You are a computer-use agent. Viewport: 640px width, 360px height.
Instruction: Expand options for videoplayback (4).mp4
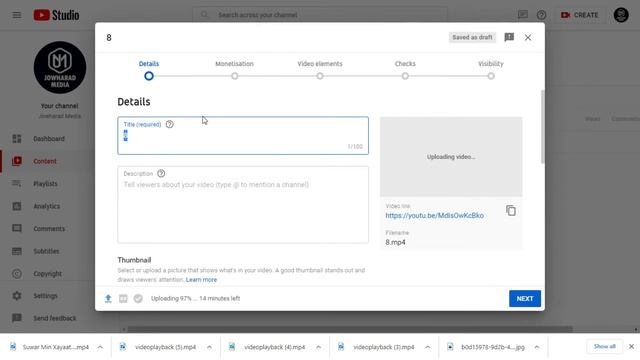[318, 347]
